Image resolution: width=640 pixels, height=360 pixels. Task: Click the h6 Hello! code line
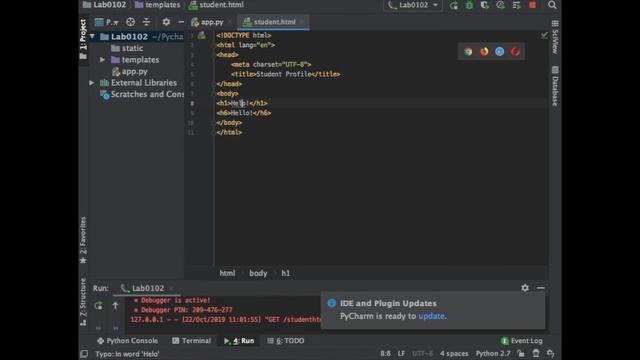[244, 113]
